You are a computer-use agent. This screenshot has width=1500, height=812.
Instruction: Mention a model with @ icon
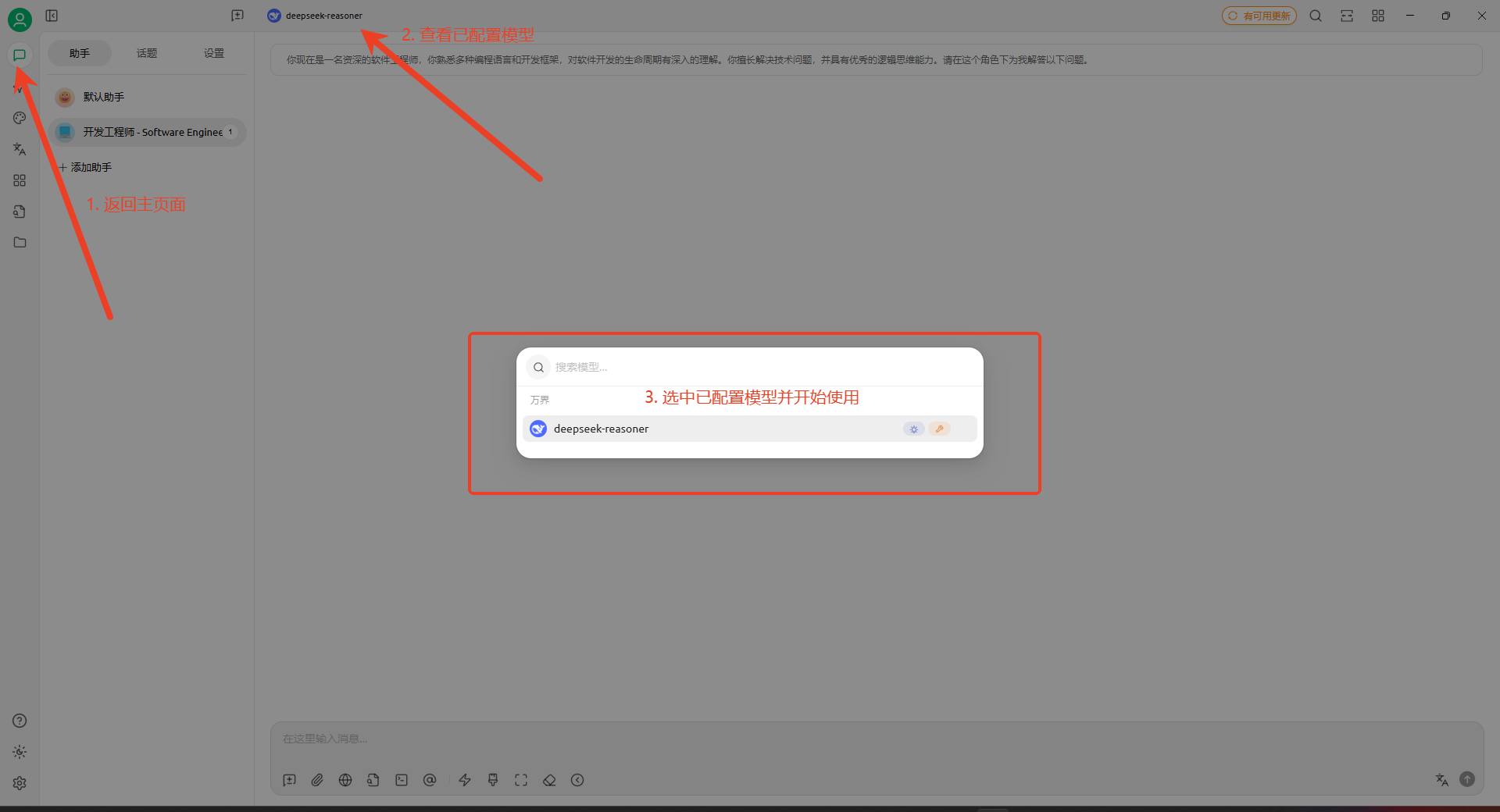coord(430,780)
